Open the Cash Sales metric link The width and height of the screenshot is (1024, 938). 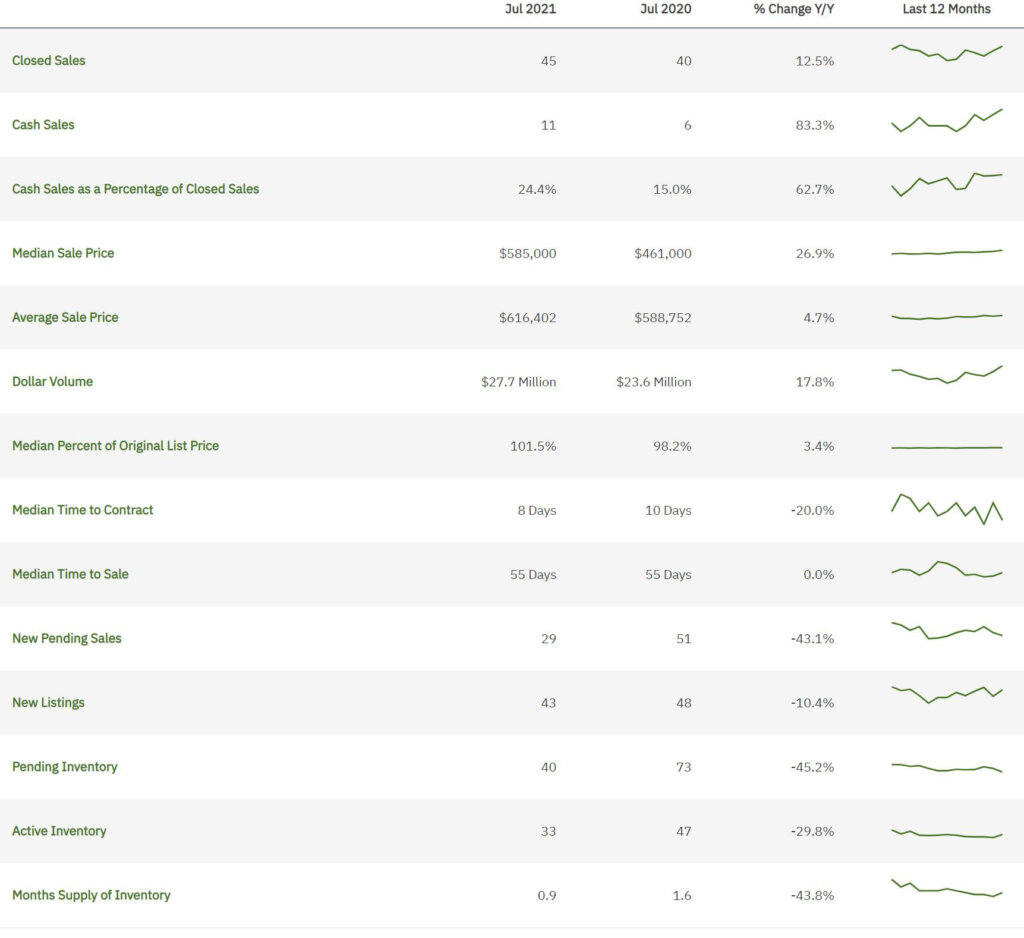pyautogui.click(x=43, y=125)
